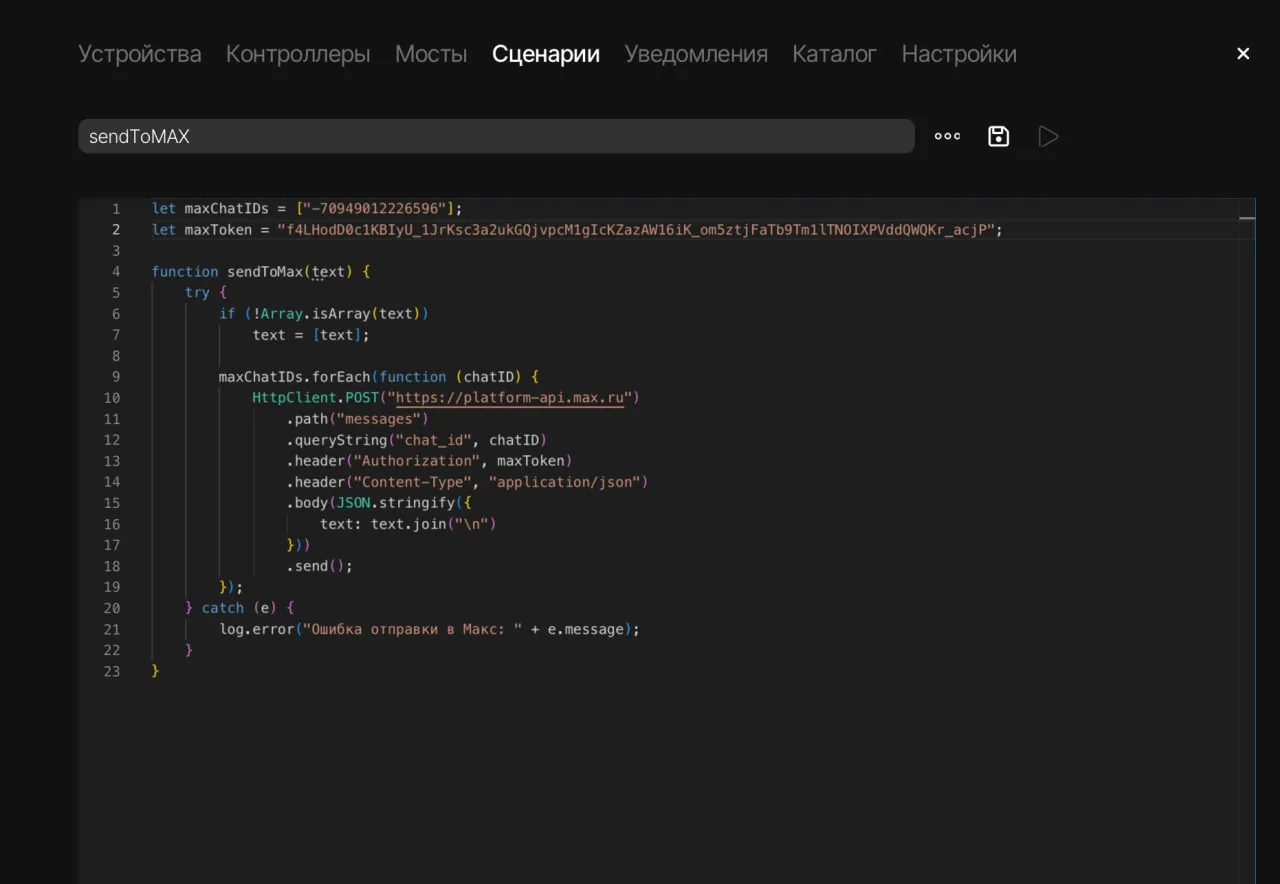Viewport: 1280px width, 884px height.
Task: Open the three-dots more options menu
Action: [947, 136]
